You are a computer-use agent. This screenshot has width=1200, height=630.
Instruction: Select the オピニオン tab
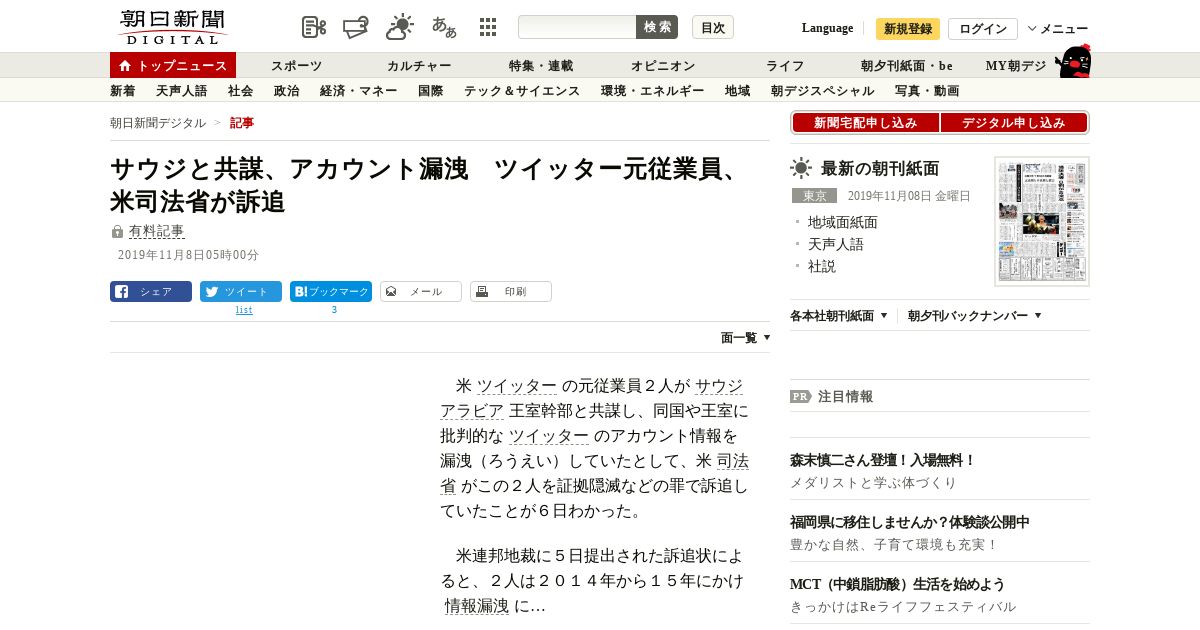coord(663,66)
